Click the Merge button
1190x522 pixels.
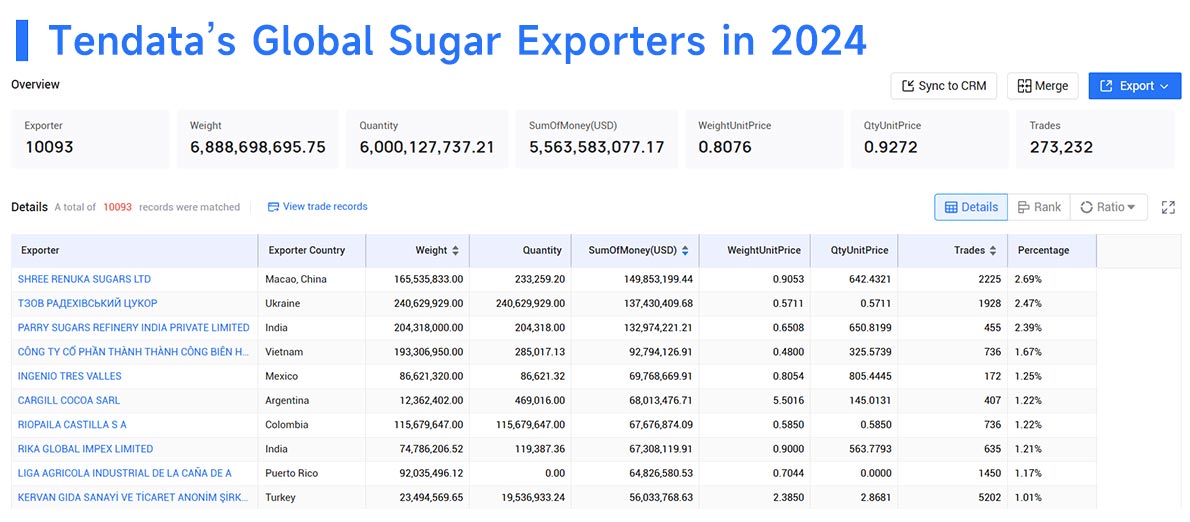1042,86
